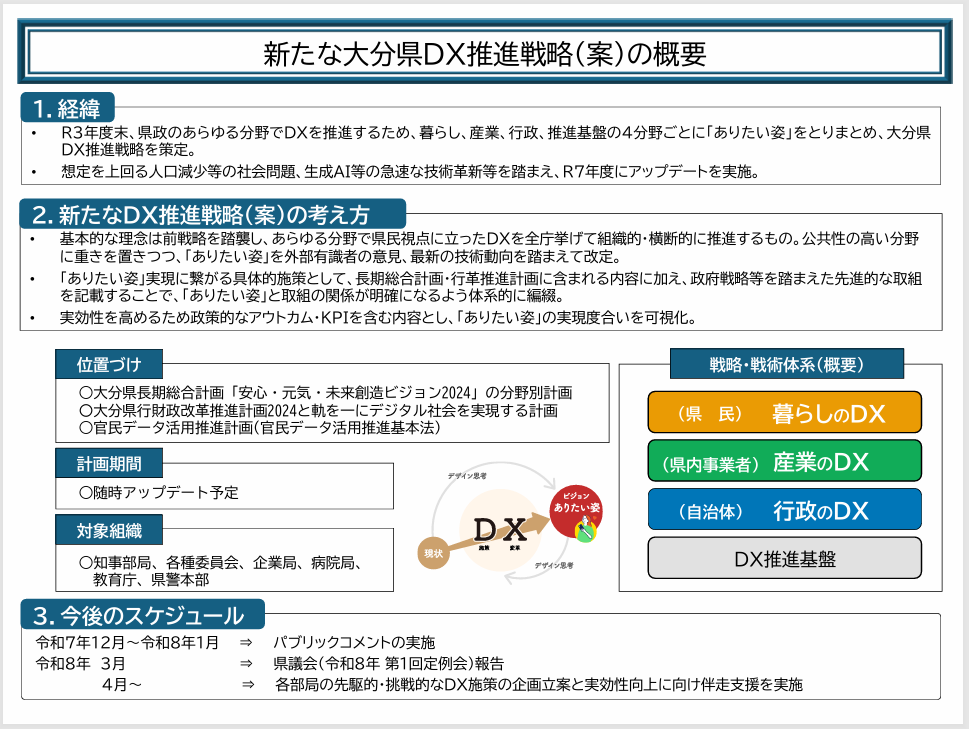Select the blue 行政のDX box

tap(784, 510)
